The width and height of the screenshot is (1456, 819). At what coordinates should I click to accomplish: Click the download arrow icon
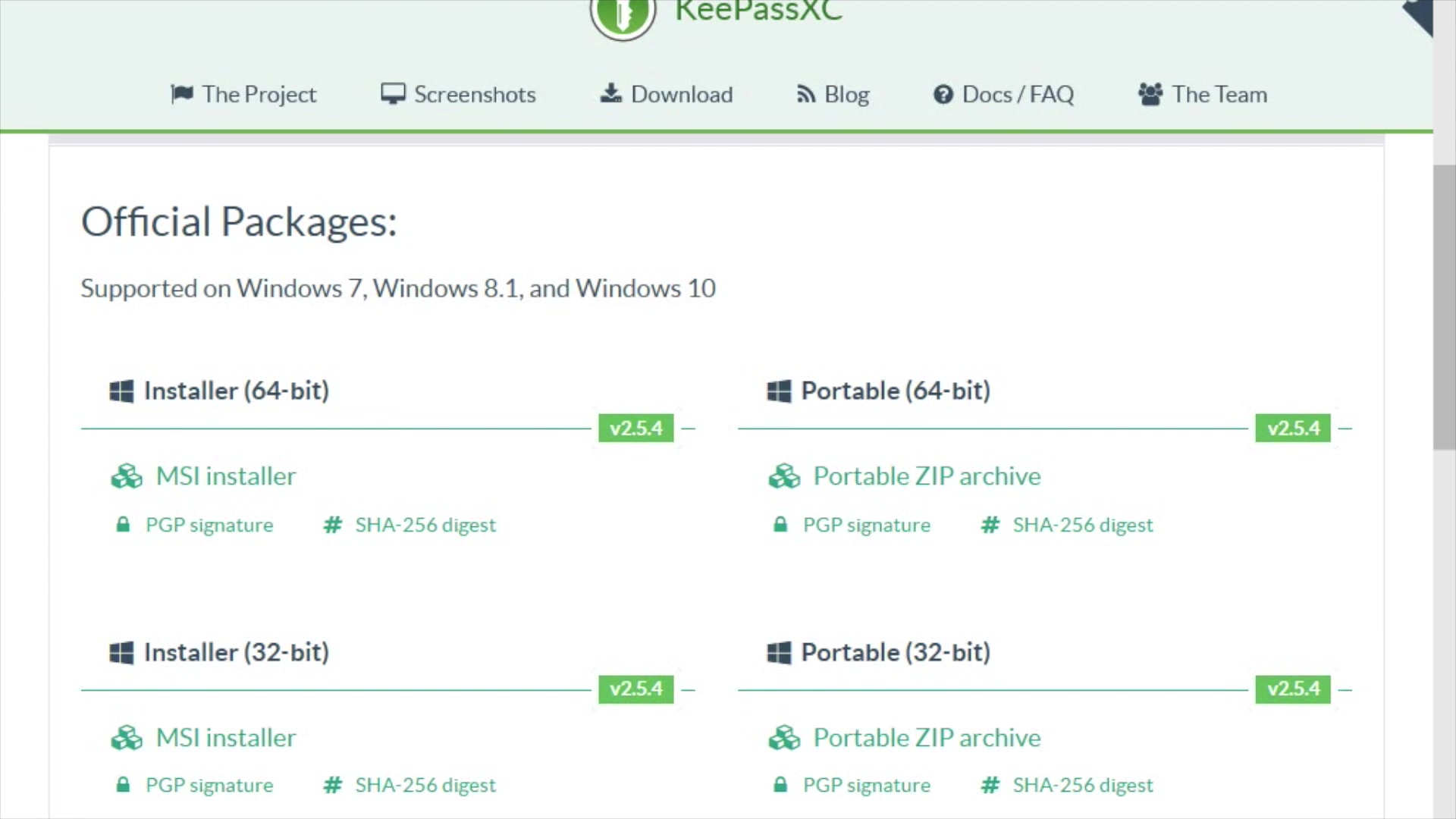(x=611, y=93)
